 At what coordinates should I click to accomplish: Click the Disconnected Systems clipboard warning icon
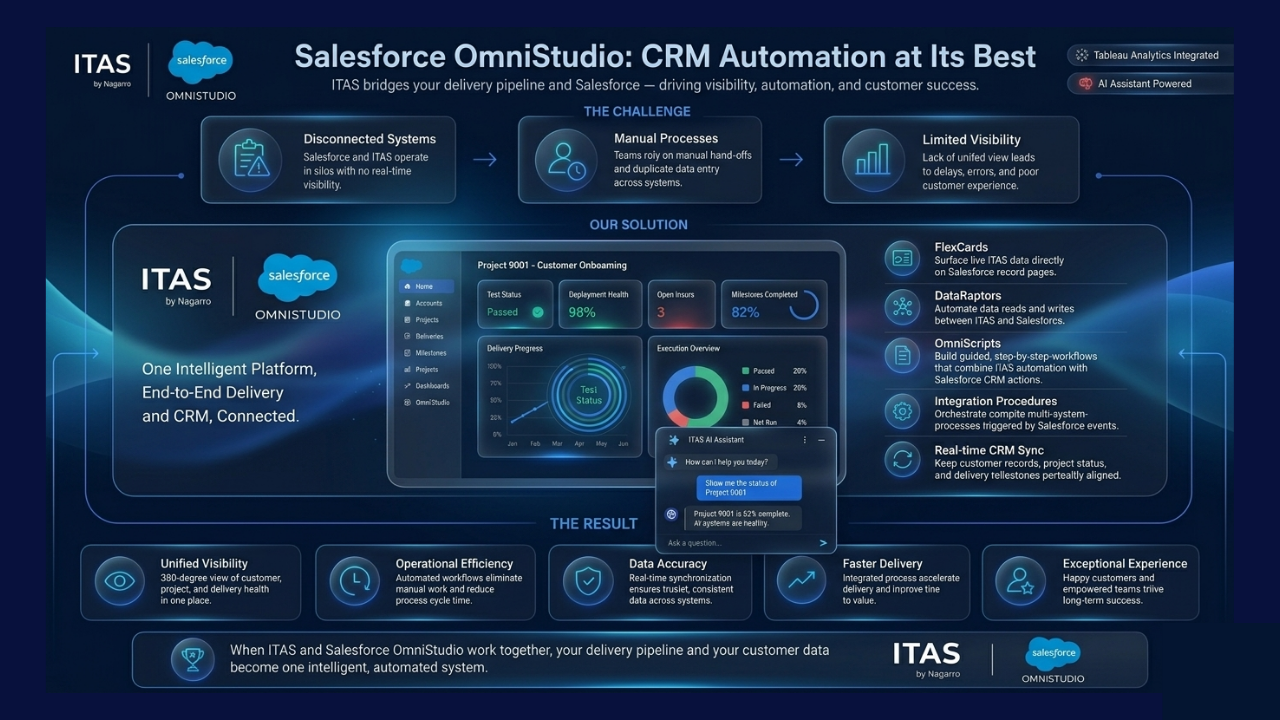(248, 159)
